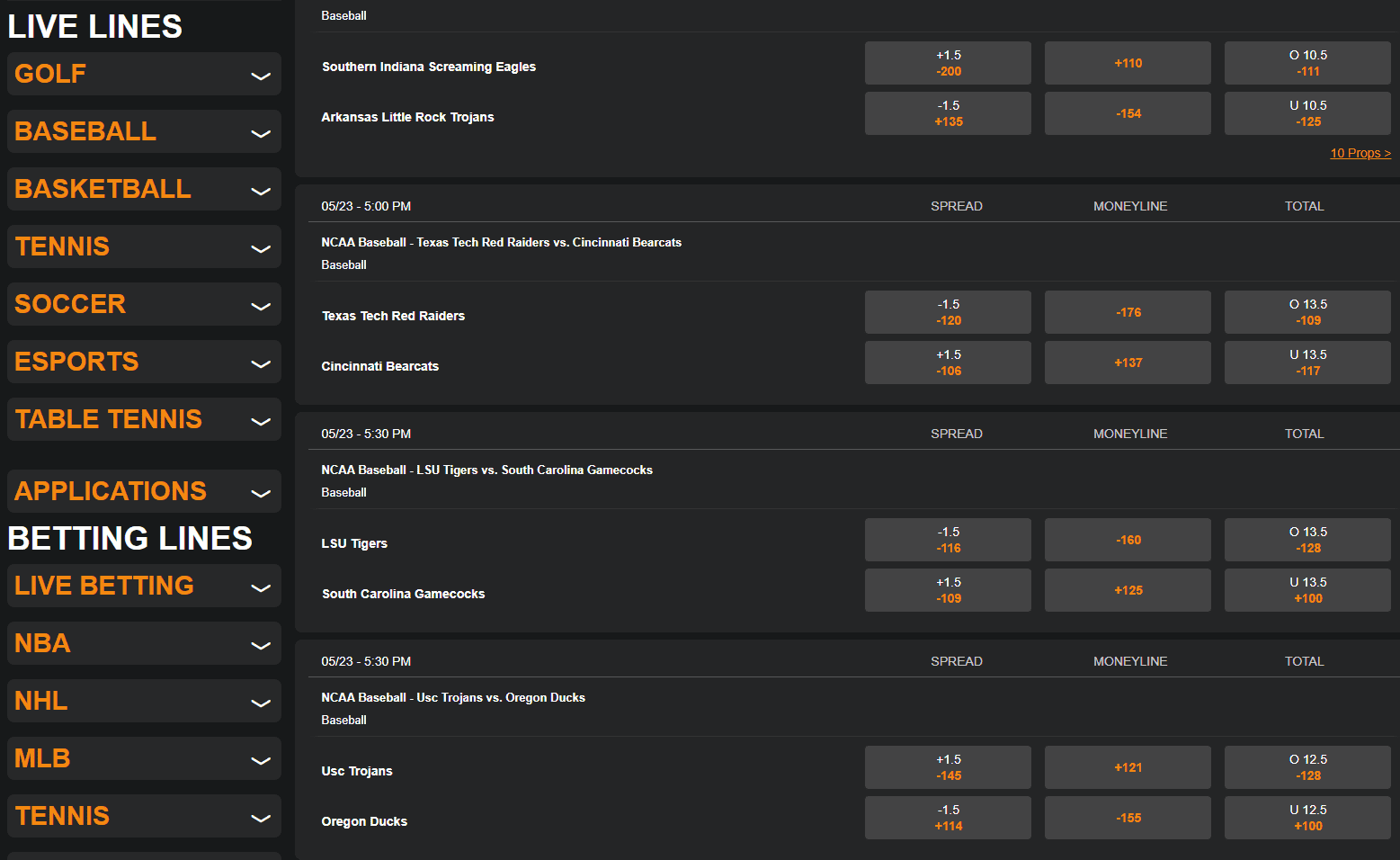Viewport: 1400px width, 860px height.
Task: Select LSU Tigers over 13.5 total
Action: coord(1306,539)
